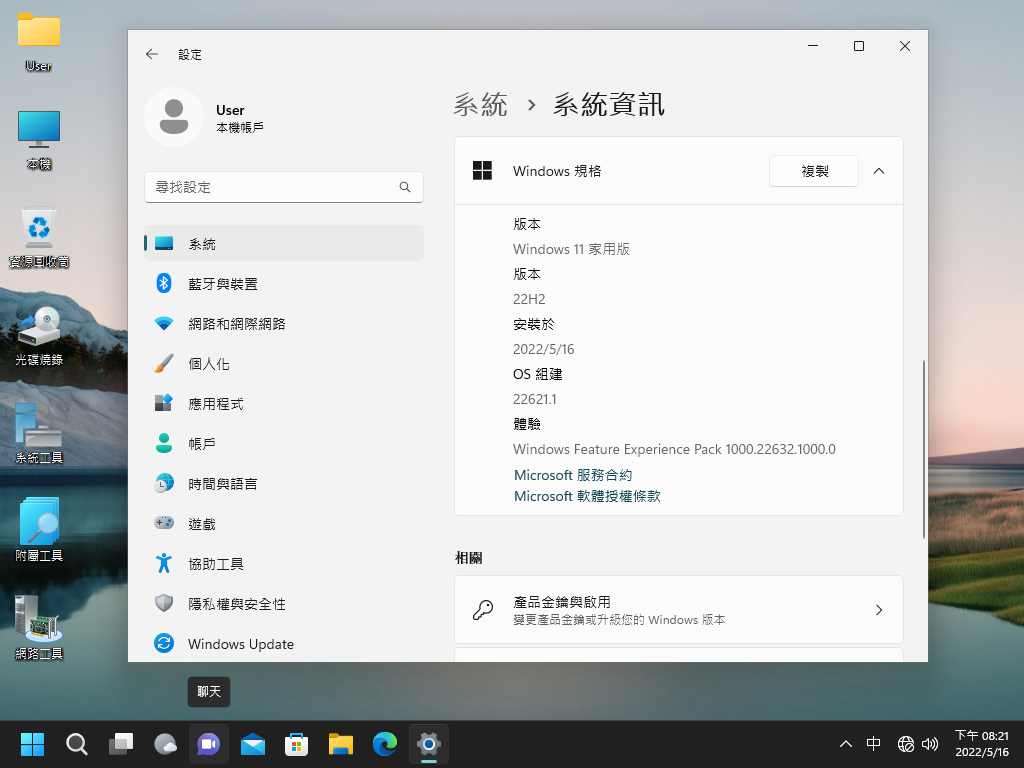Open 個人化 settings

pyautogui.click(x=284, y=364)
